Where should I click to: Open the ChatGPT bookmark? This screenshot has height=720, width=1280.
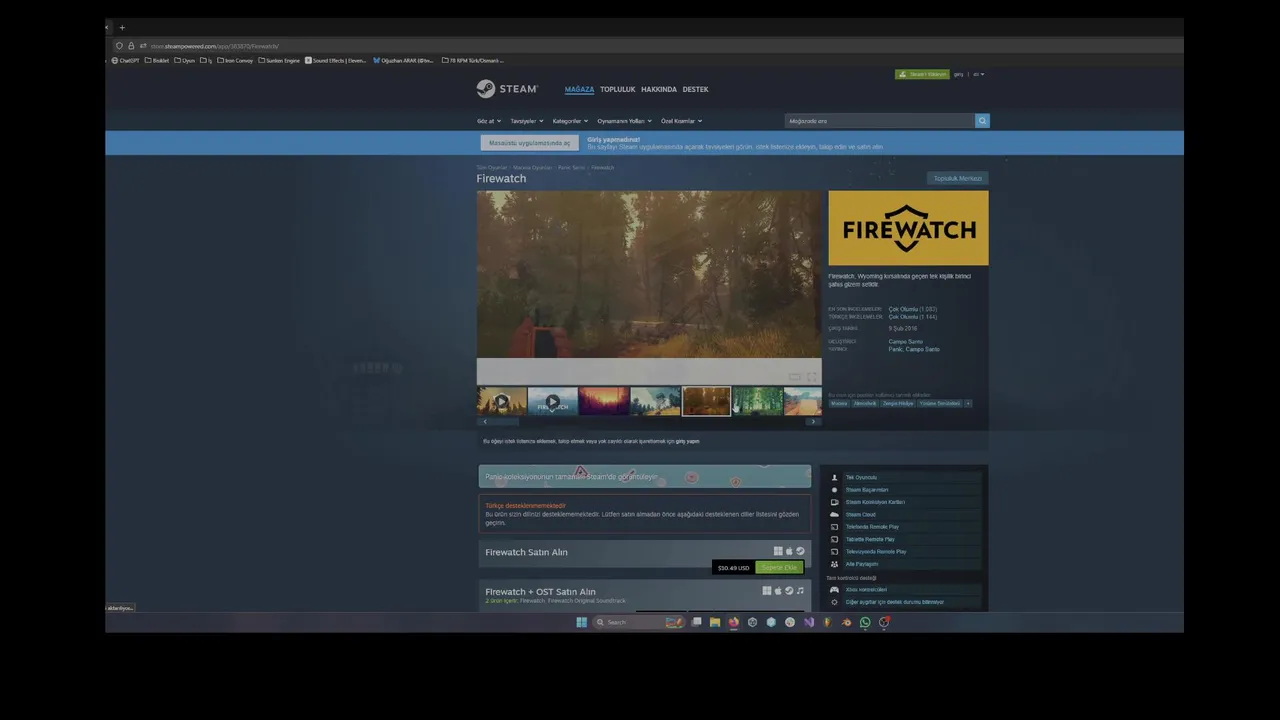(126, 60)
